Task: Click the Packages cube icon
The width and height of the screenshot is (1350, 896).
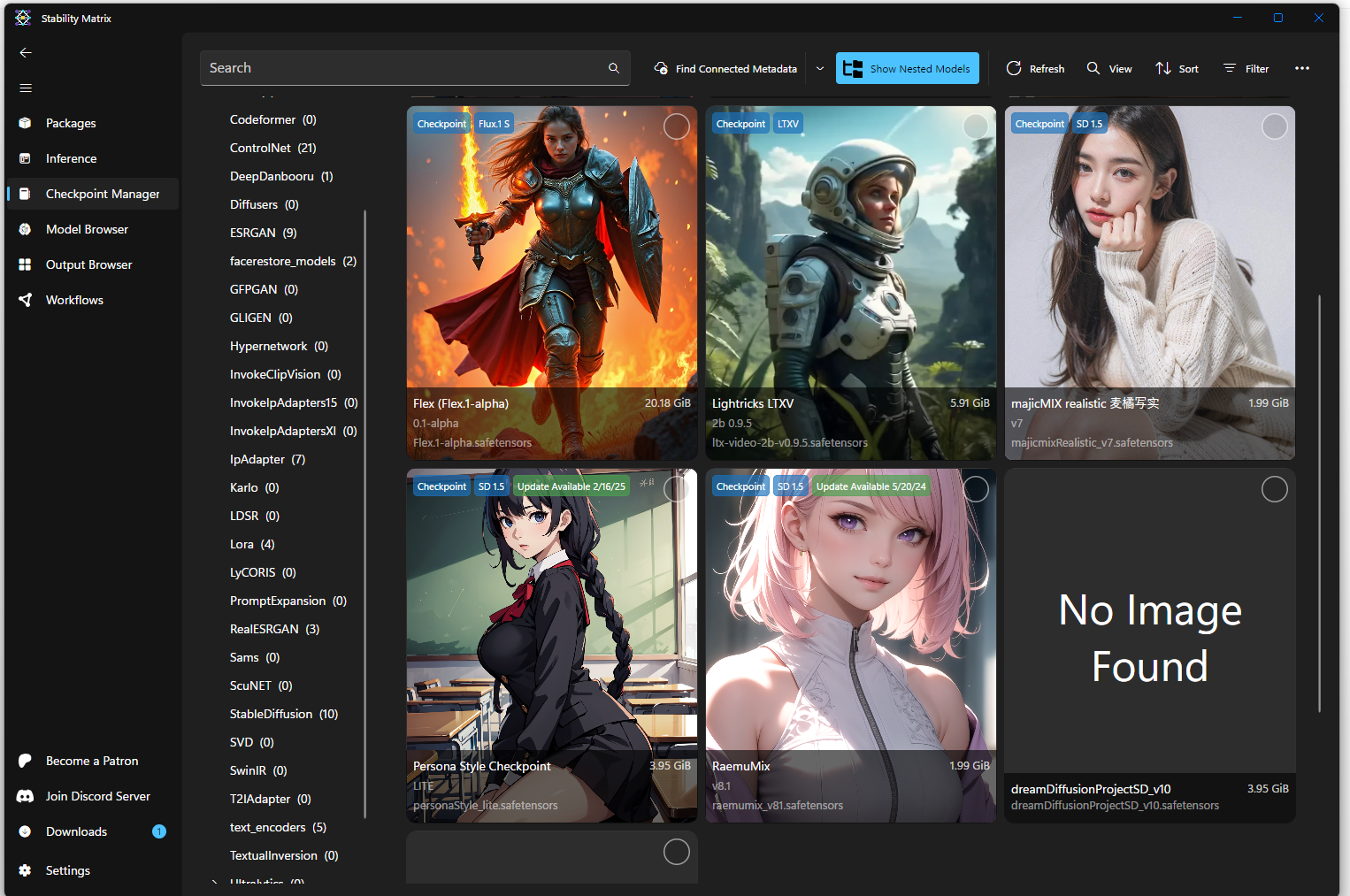Action: click(x=25, y=123)
